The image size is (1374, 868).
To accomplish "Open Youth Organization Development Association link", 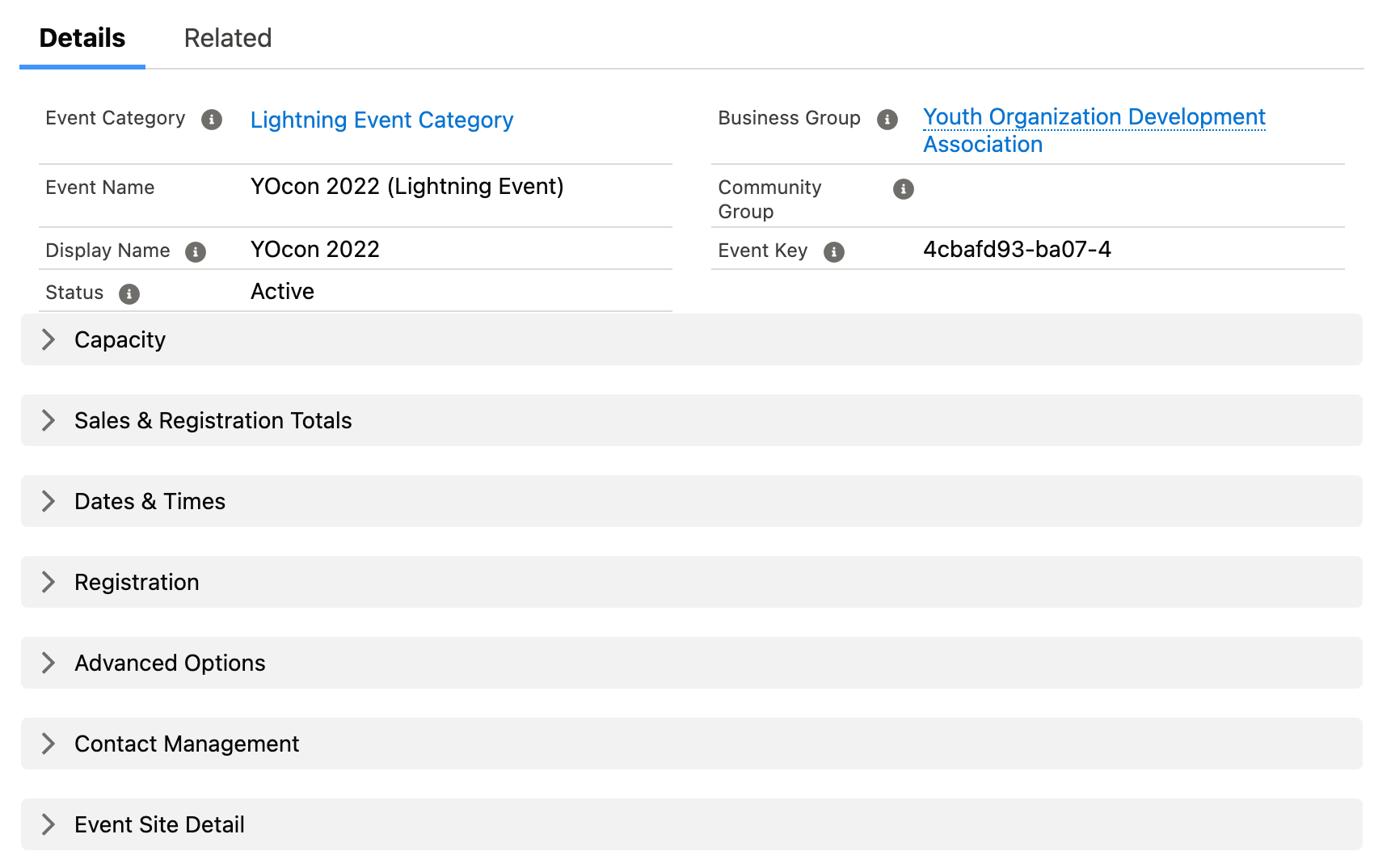I will tap(1094, 117).
